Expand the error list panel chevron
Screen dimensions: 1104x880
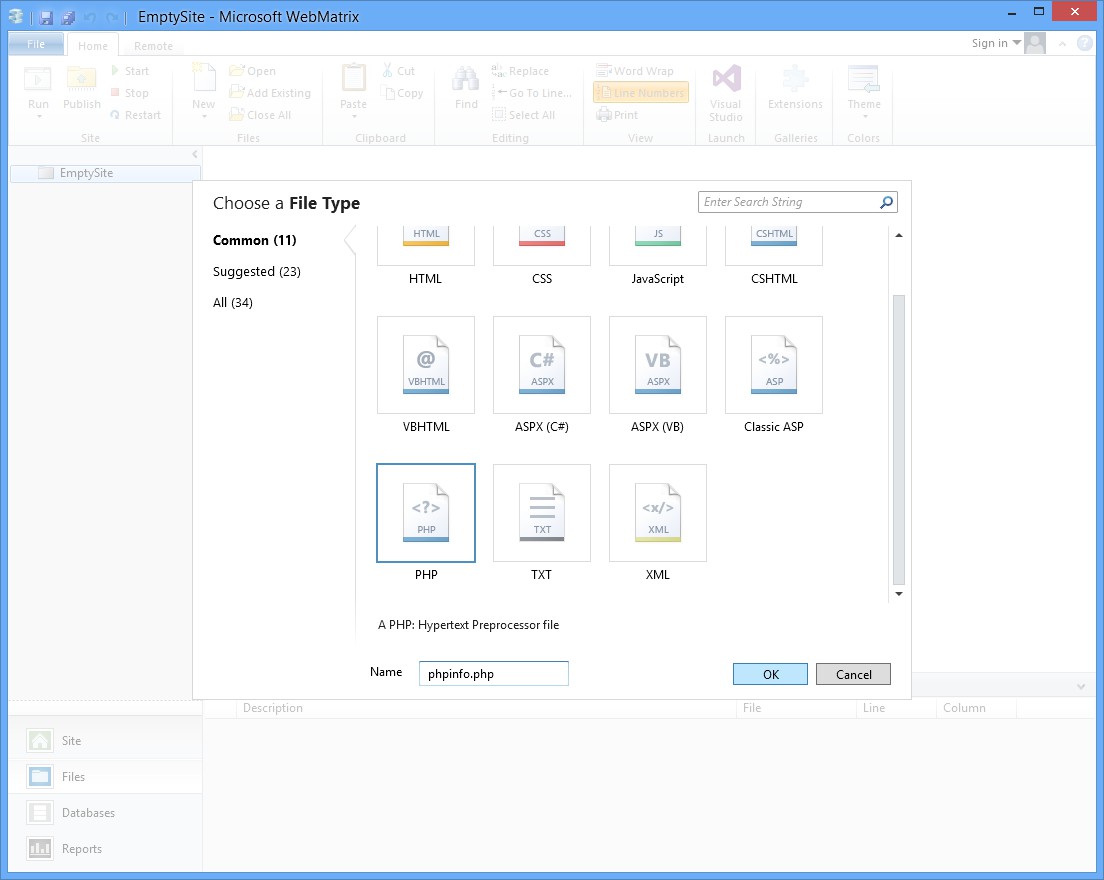point(1081,686)
